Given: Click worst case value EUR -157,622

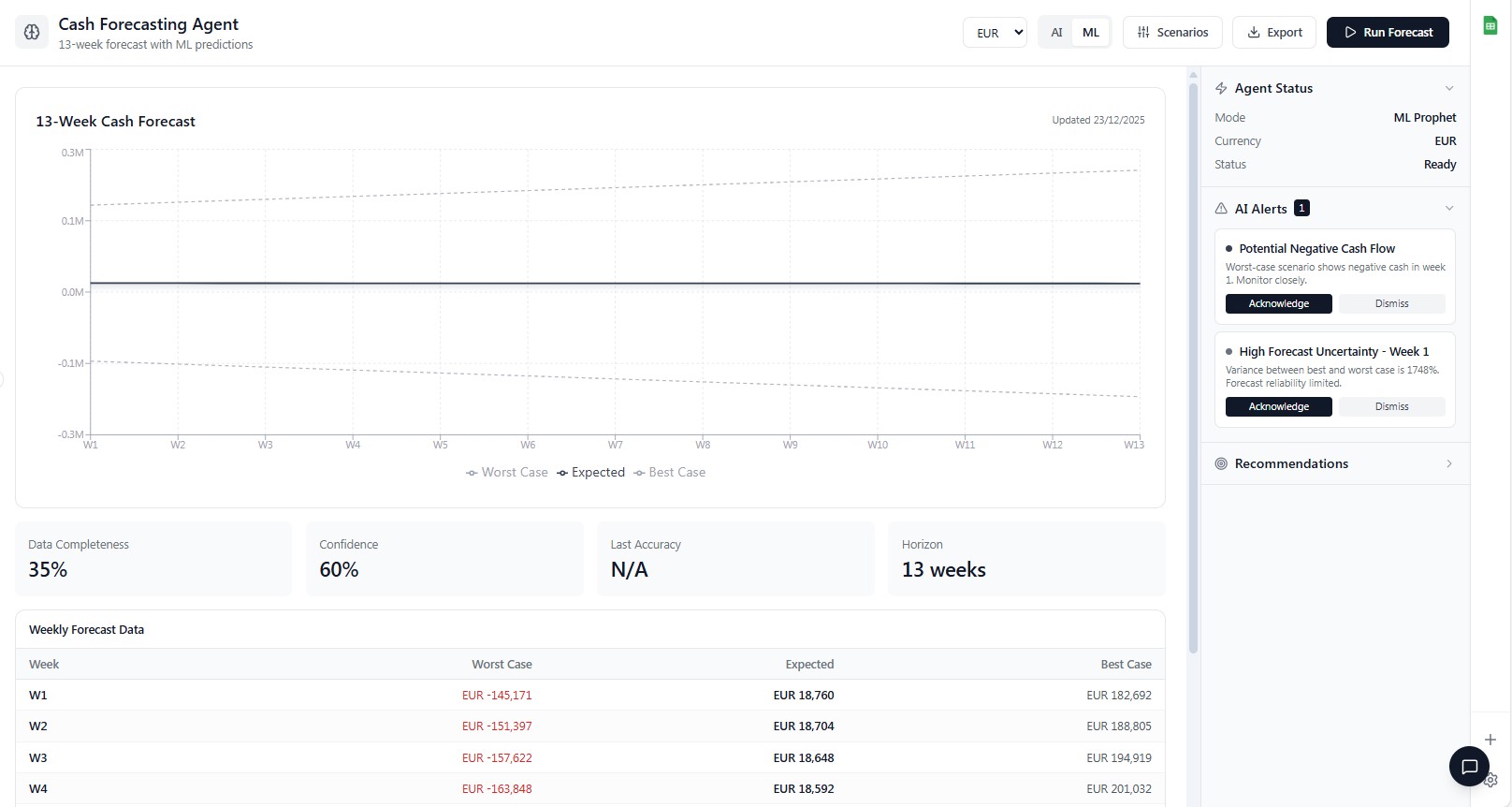Looking at the screenshot, I should pyautogui.click(x=497, y=757).
